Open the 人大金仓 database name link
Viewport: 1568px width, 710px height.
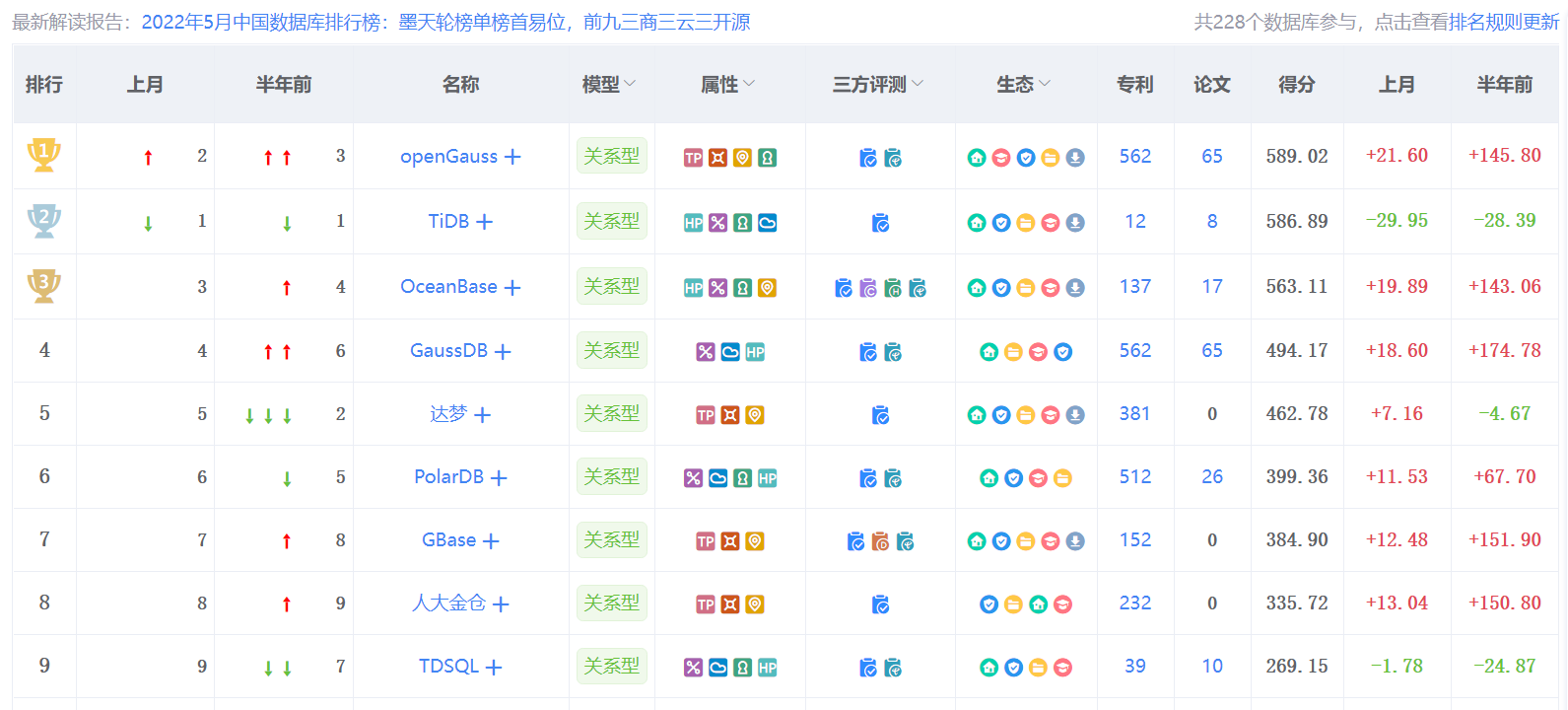(448, 603)
